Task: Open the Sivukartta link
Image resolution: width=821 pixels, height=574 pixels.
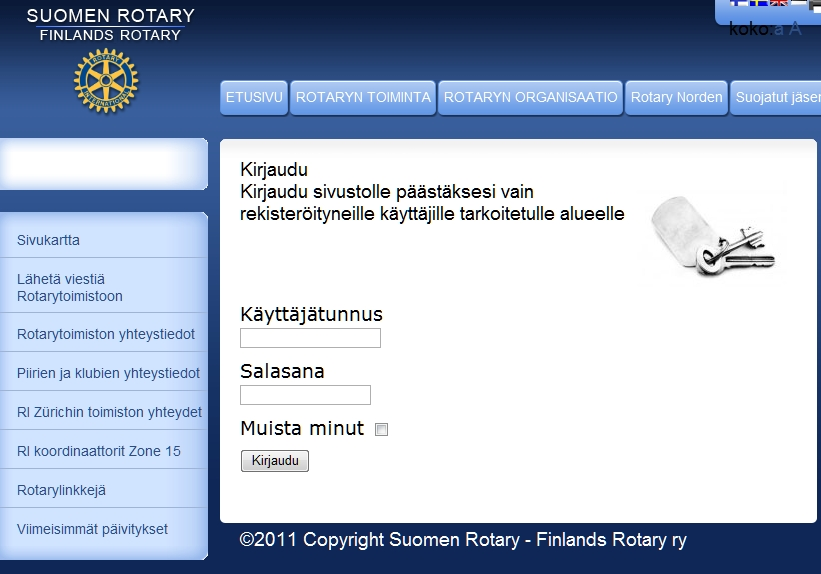Action: tap(48, 240)
